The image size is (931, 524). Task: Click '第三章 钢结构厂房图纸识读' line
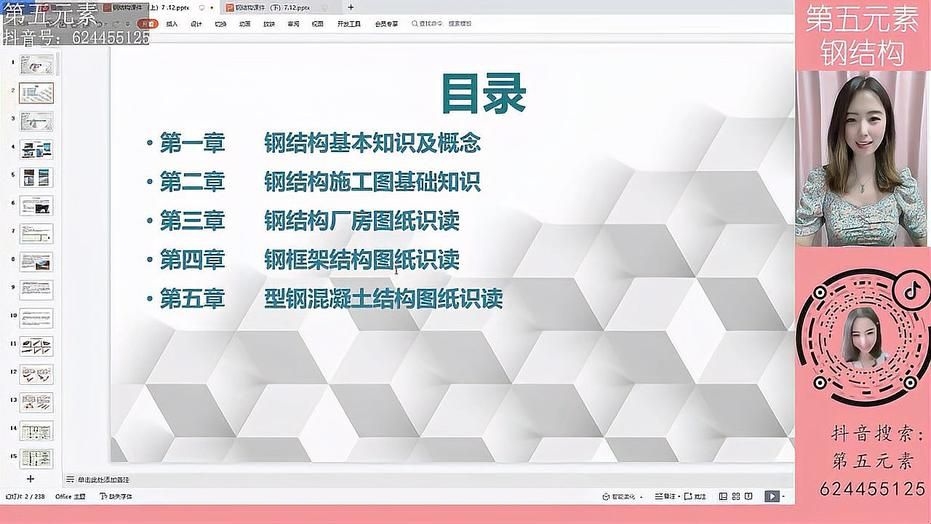coord(309,221)
